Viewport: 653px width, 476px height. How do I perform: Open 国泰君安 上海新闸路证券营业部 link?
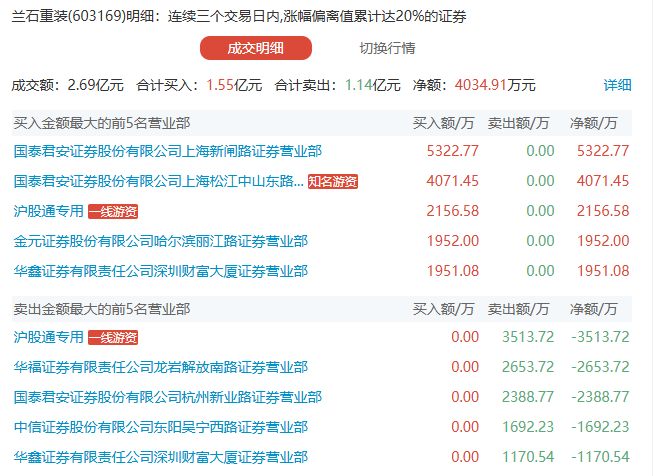[x=167, y=151]
